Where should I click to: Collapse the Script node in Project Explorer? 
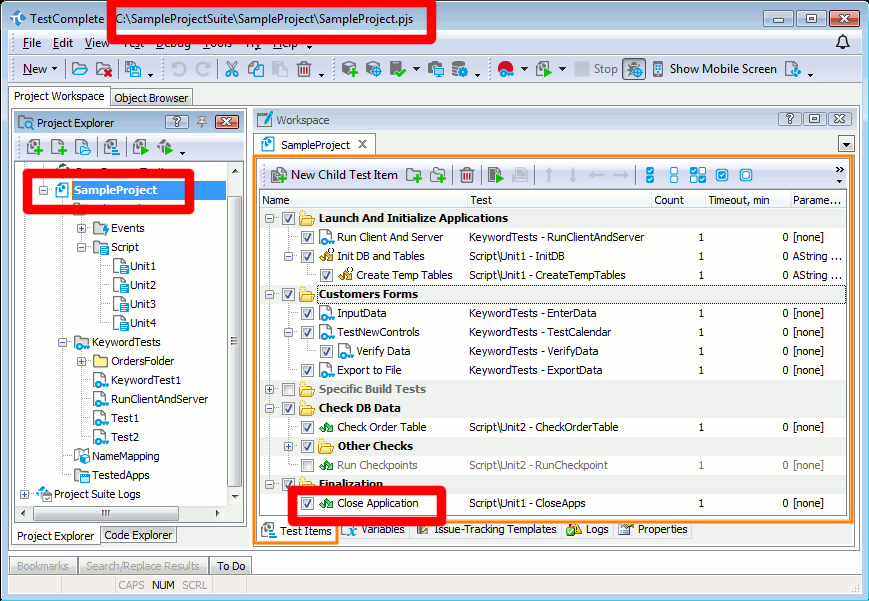pos(82,247)
